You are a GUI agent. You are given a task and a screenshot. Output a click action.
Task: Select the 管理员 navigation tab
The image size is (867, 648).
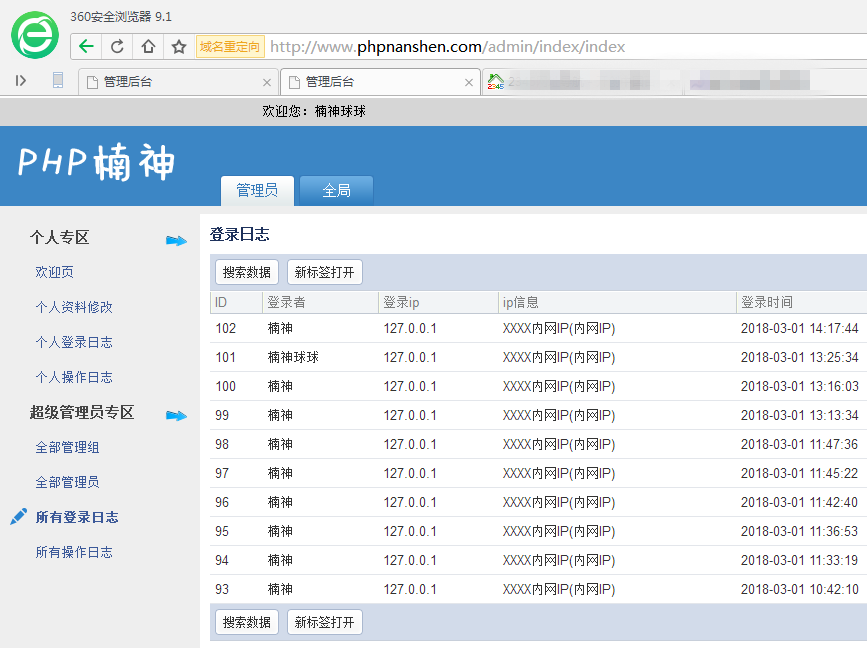tap(257, 191)
